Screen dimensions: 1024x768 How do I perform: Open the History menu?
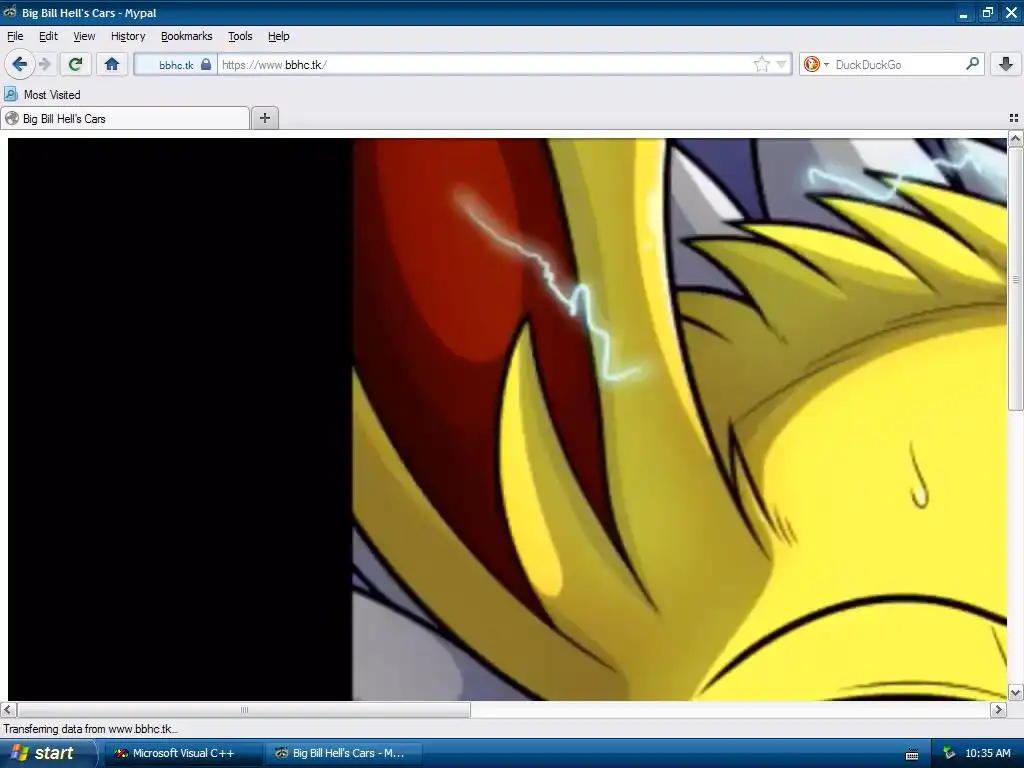pyautogui.click(x=128, y=36)
